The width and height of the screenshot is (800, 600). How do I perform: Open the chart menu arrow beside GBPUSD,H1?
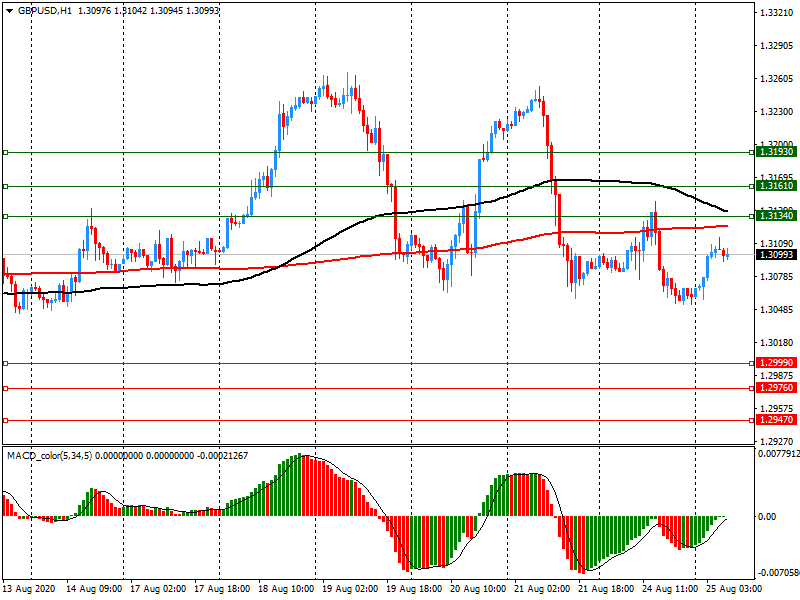tap(10, 11)
